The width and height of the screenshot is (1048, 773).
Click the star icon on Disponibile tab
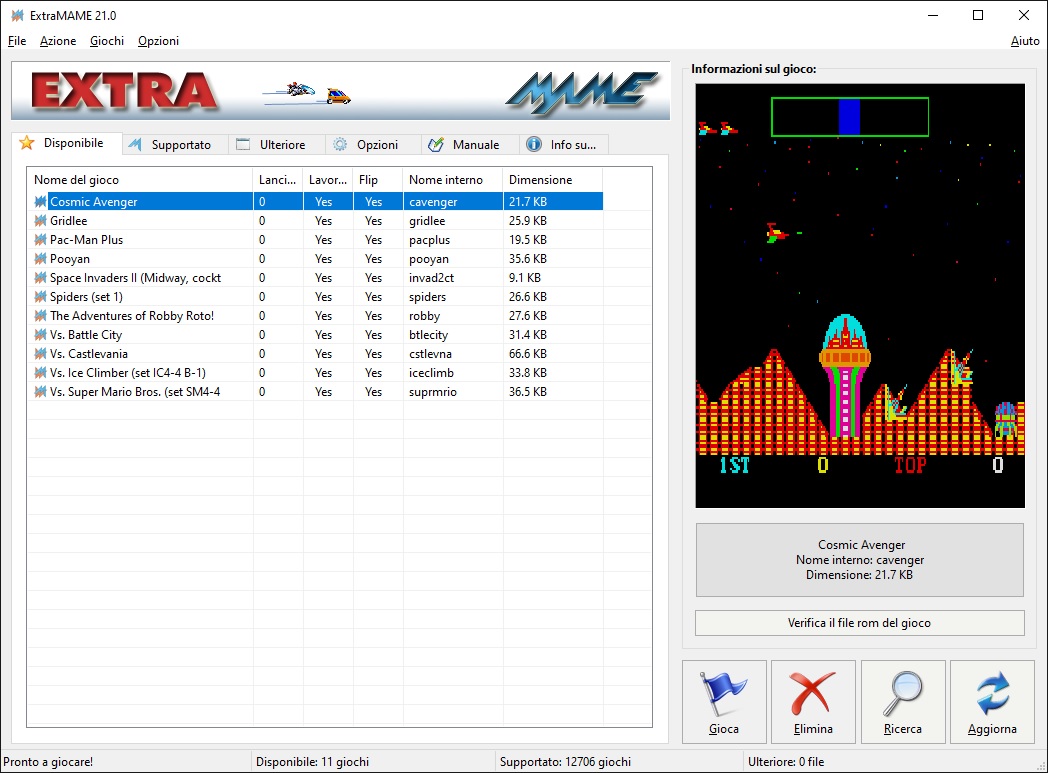[x=27, y=142]
